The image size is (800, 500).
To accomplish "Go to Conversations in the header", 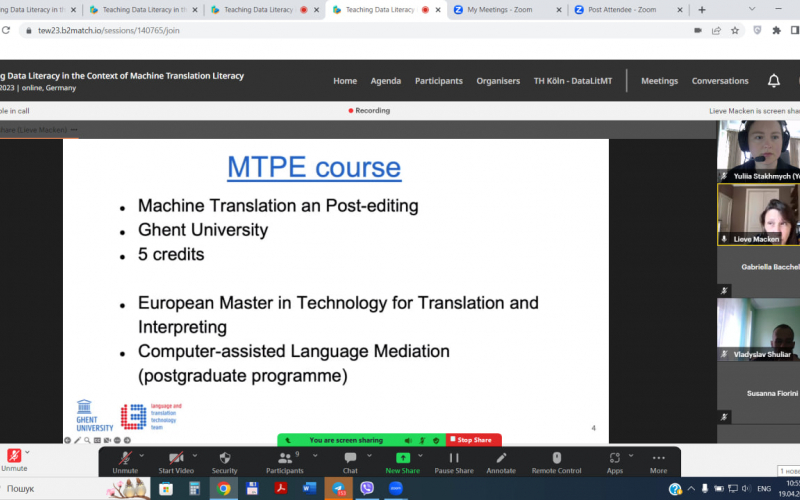I will click(720, 81).
